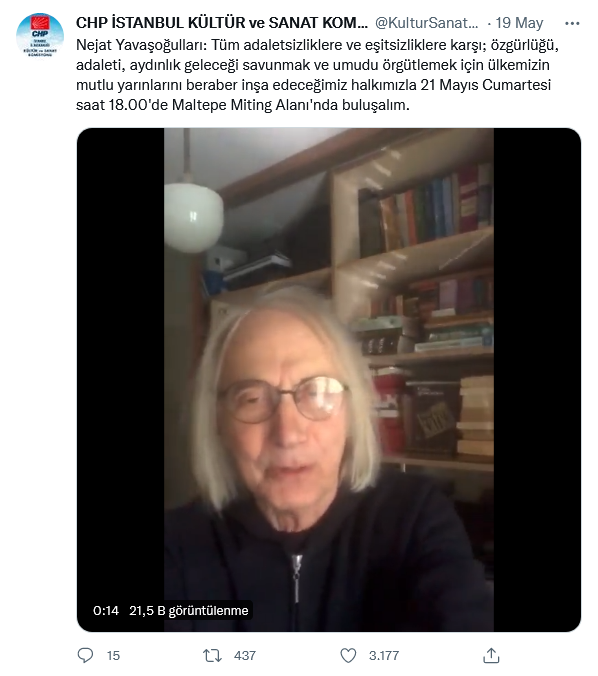Click the right black bar of the video

point(537,380)
